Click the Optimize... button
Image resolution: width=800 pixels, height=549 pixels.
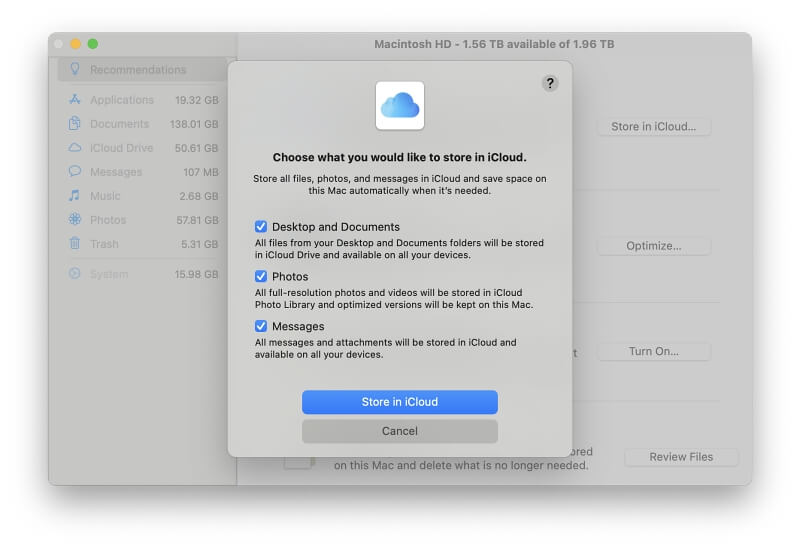654,246
